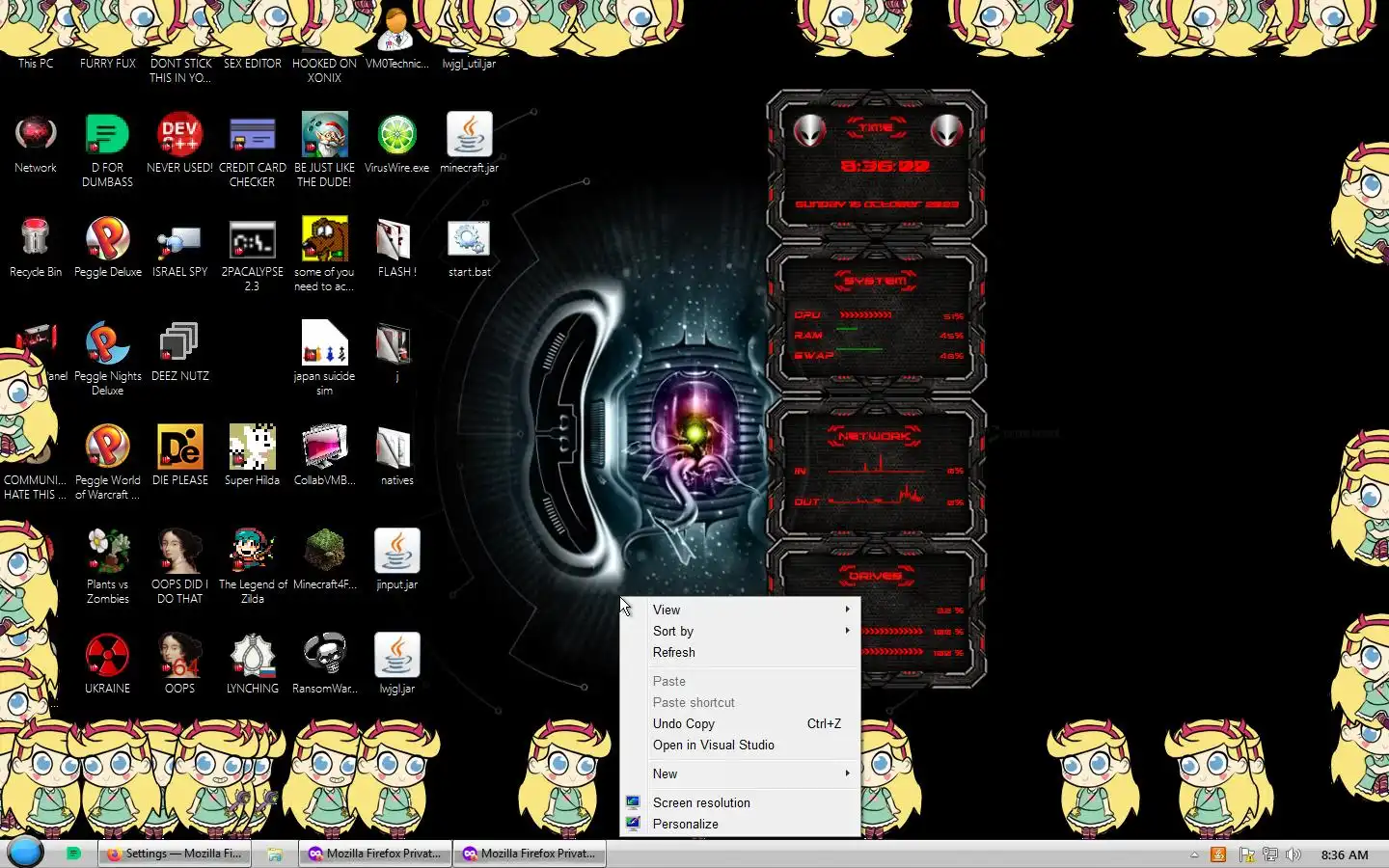This screenshot has height=868, width=1389.
Task: Select the jinput.jar icon
Action: [x=396, y=559]
